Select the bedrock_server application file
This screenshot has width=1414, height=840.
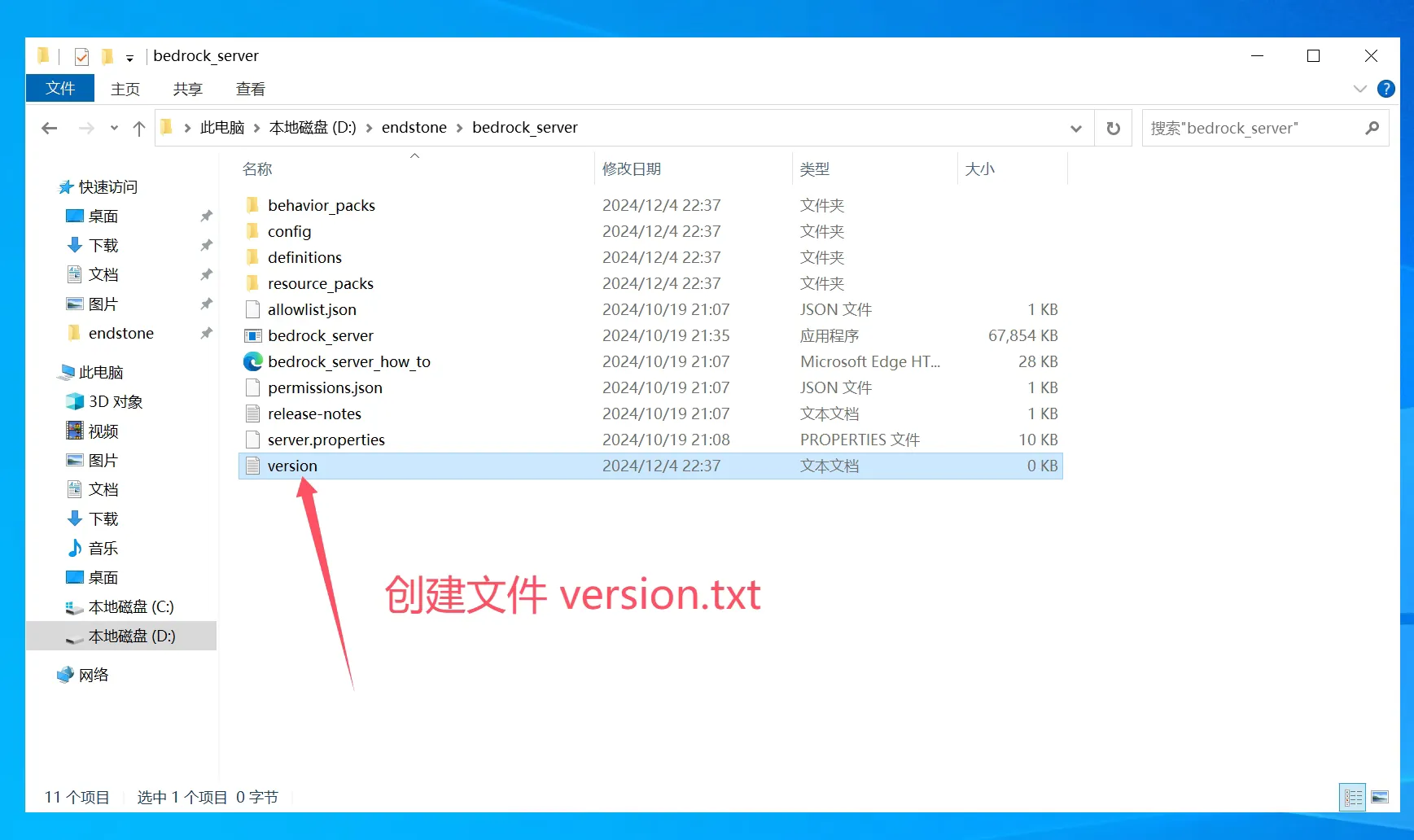(x=320, y=335)
